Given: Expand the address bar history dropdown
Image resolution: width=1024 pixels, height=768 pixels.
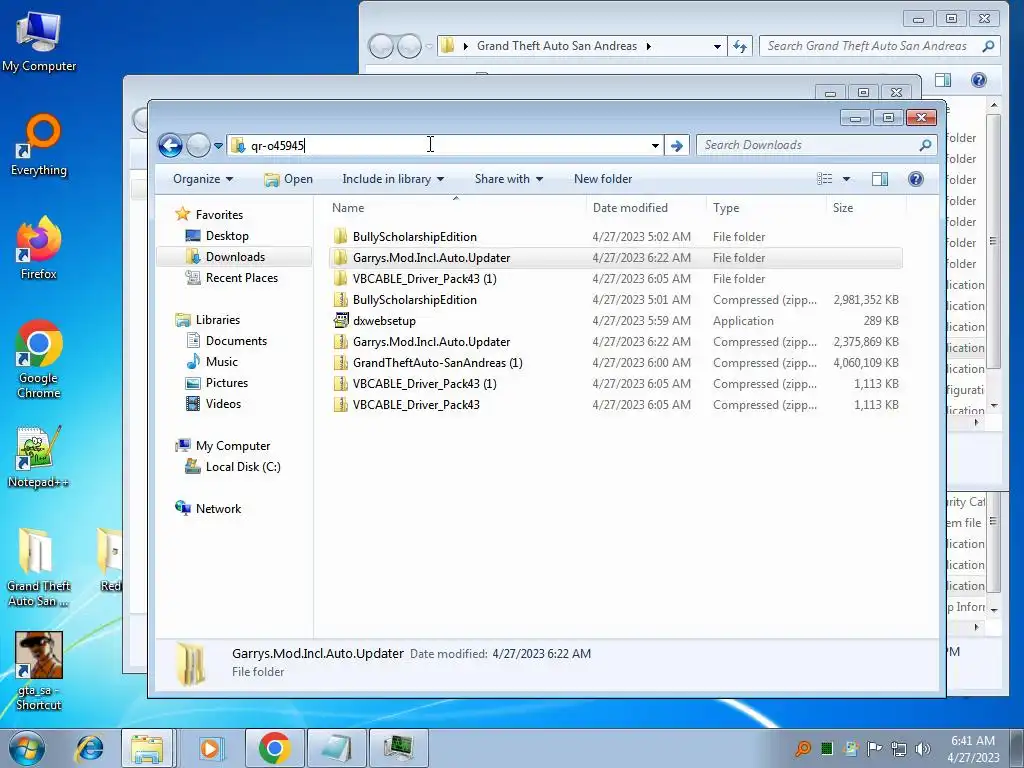Looking at the screenshot, I should [655, 146].
